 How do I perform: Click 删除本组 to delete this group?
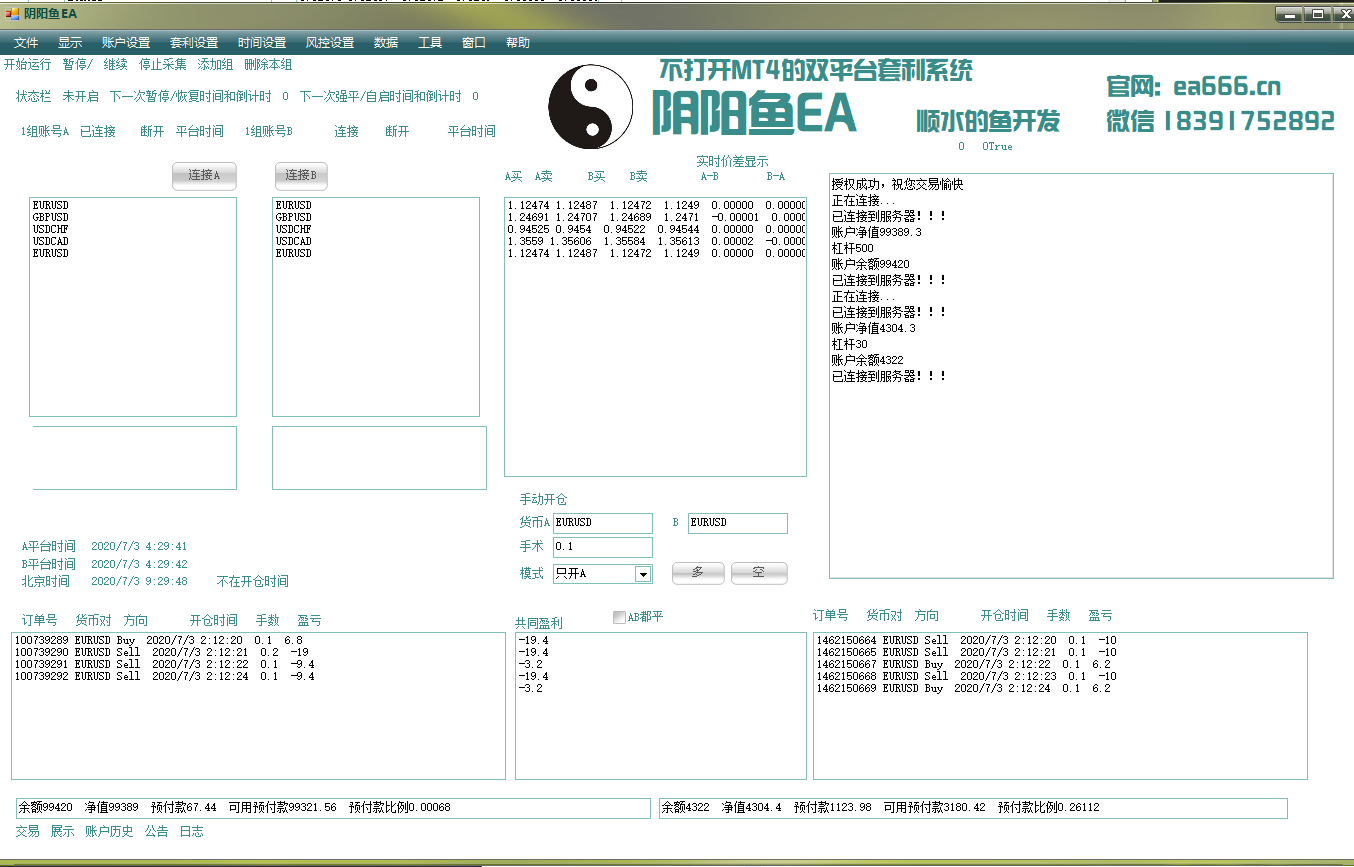pyautogui.click(x=268, y=65)
